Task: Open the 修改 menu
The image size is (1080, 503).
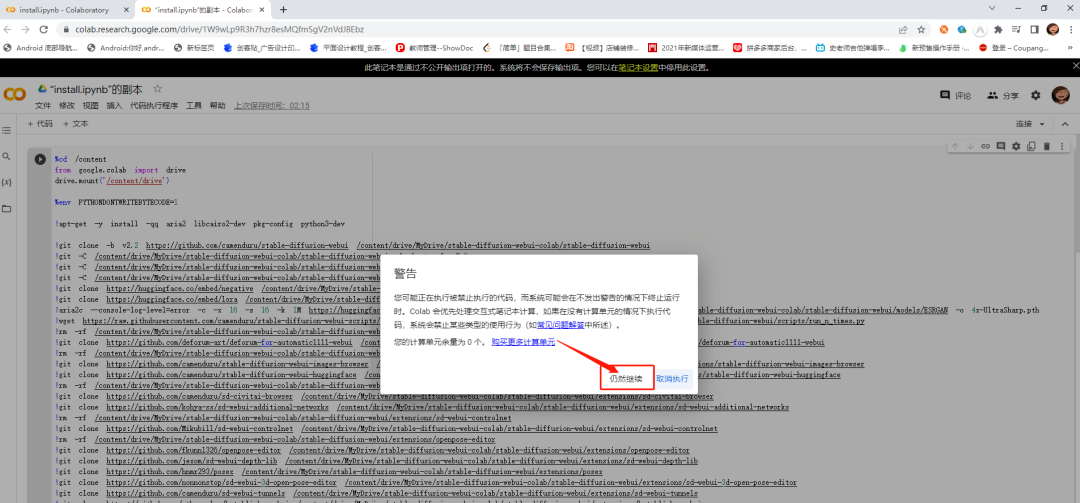Action: pos(67,105)
